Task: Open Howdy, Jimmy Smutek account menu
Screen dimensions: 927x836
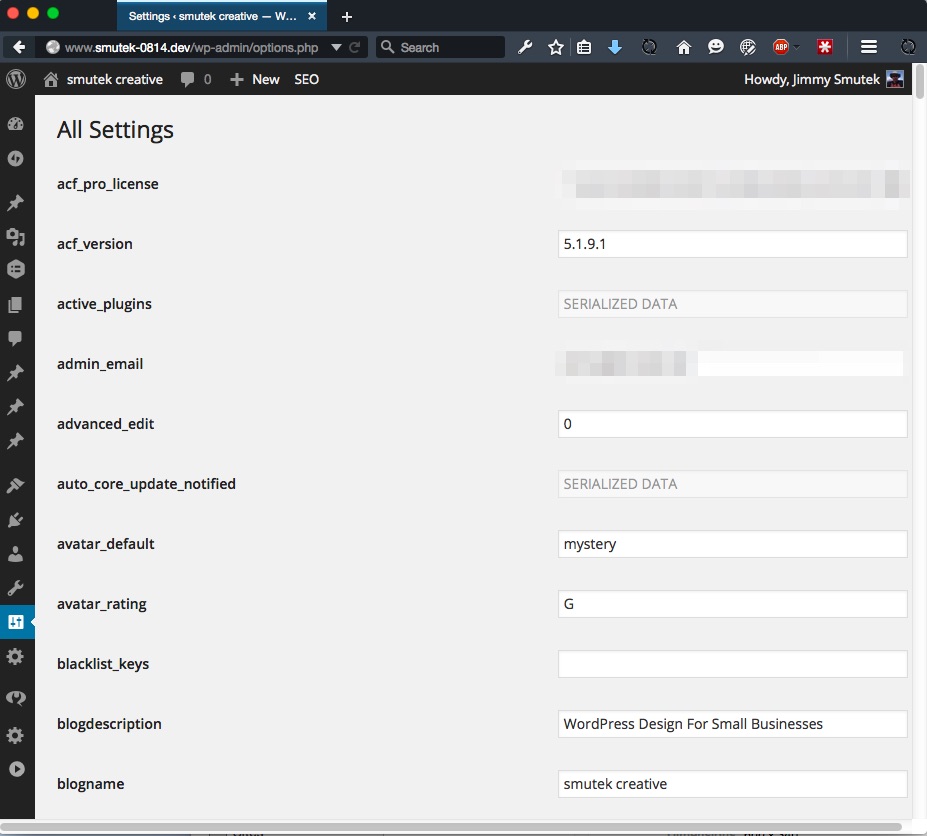Action: click(x=824, y=79)
